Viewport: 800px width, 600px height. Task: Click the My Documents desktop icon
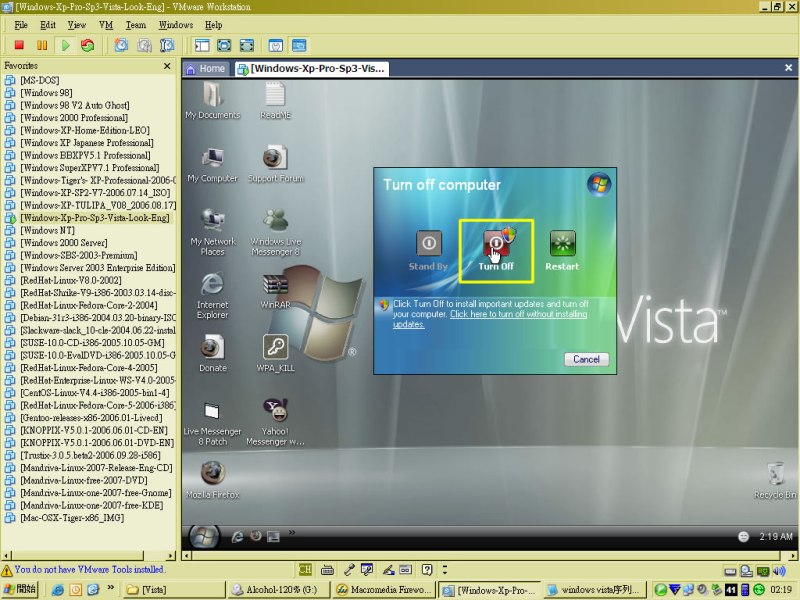[213, 101]
